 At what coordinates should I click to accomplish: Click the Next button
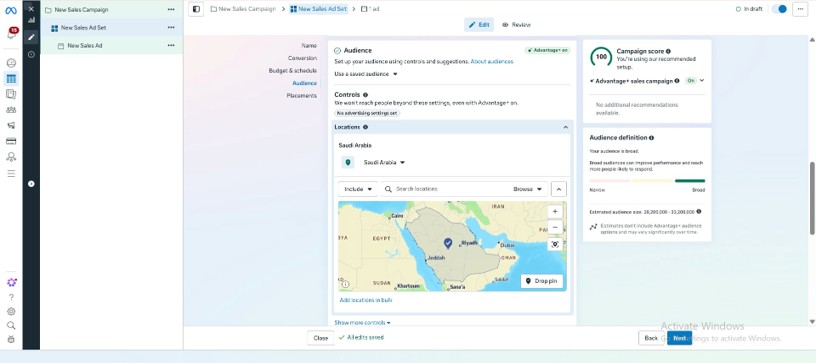(680, 338)
